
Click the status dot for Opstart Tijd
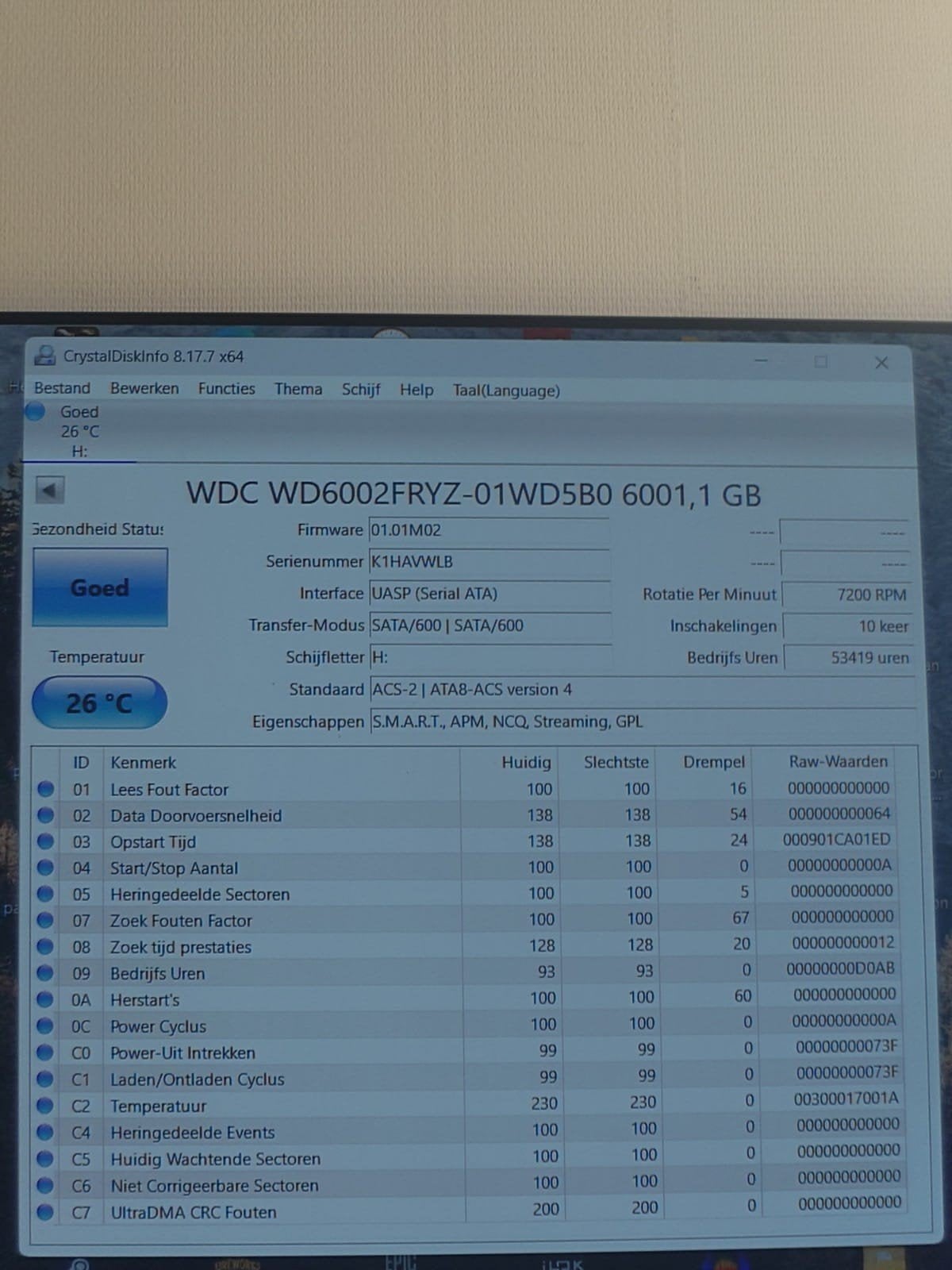[46, 841]
